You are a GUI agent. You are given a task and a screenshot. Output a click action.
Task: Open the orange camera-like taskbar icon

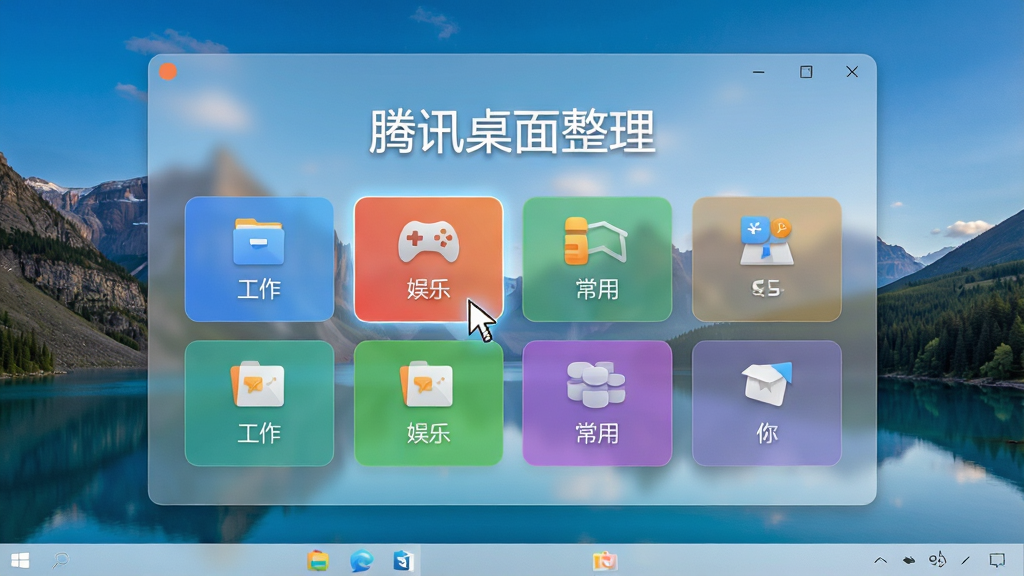tap(605, 560)
